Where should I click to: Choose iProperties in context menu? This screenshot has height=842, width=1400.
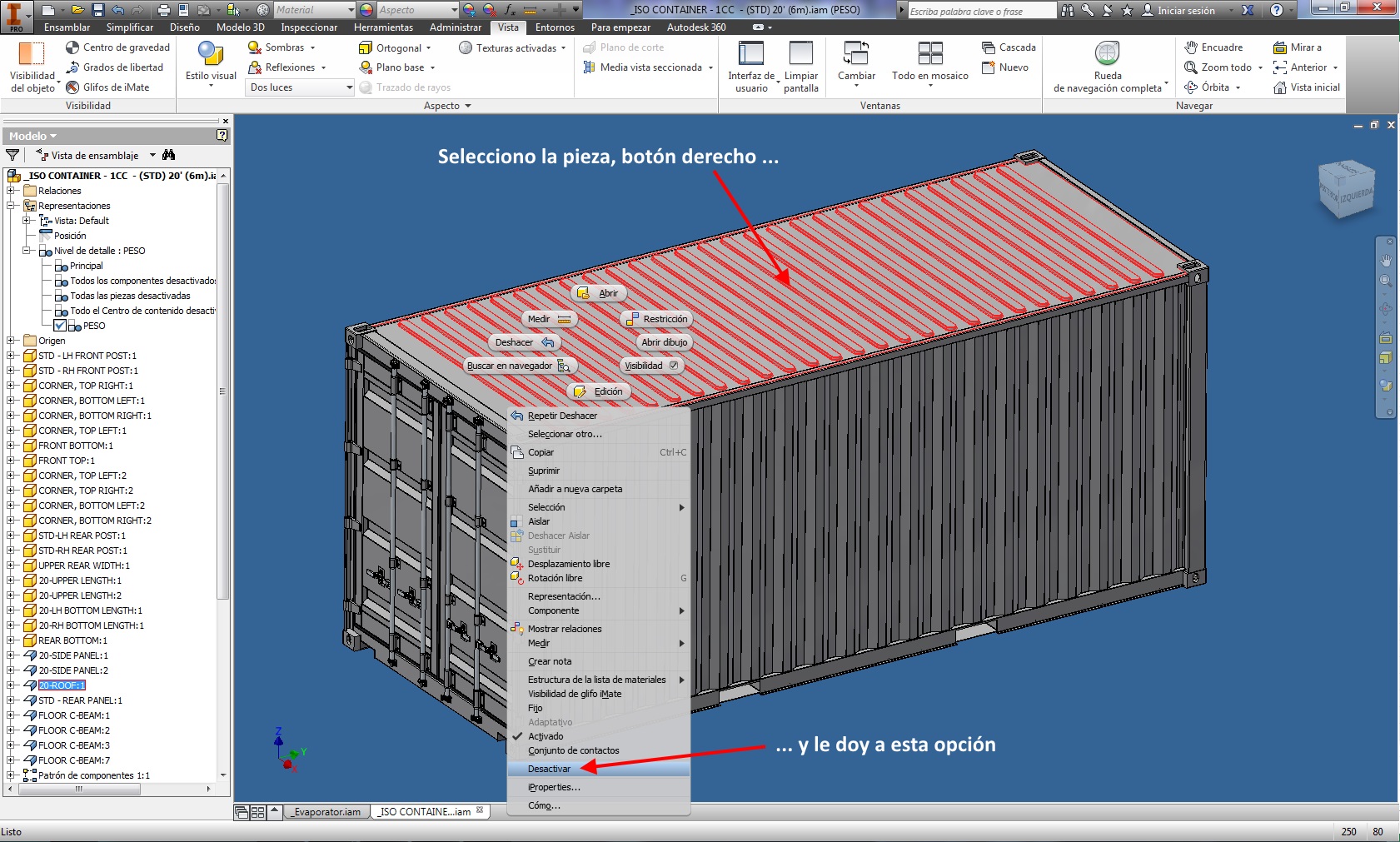tap(599, 787)
